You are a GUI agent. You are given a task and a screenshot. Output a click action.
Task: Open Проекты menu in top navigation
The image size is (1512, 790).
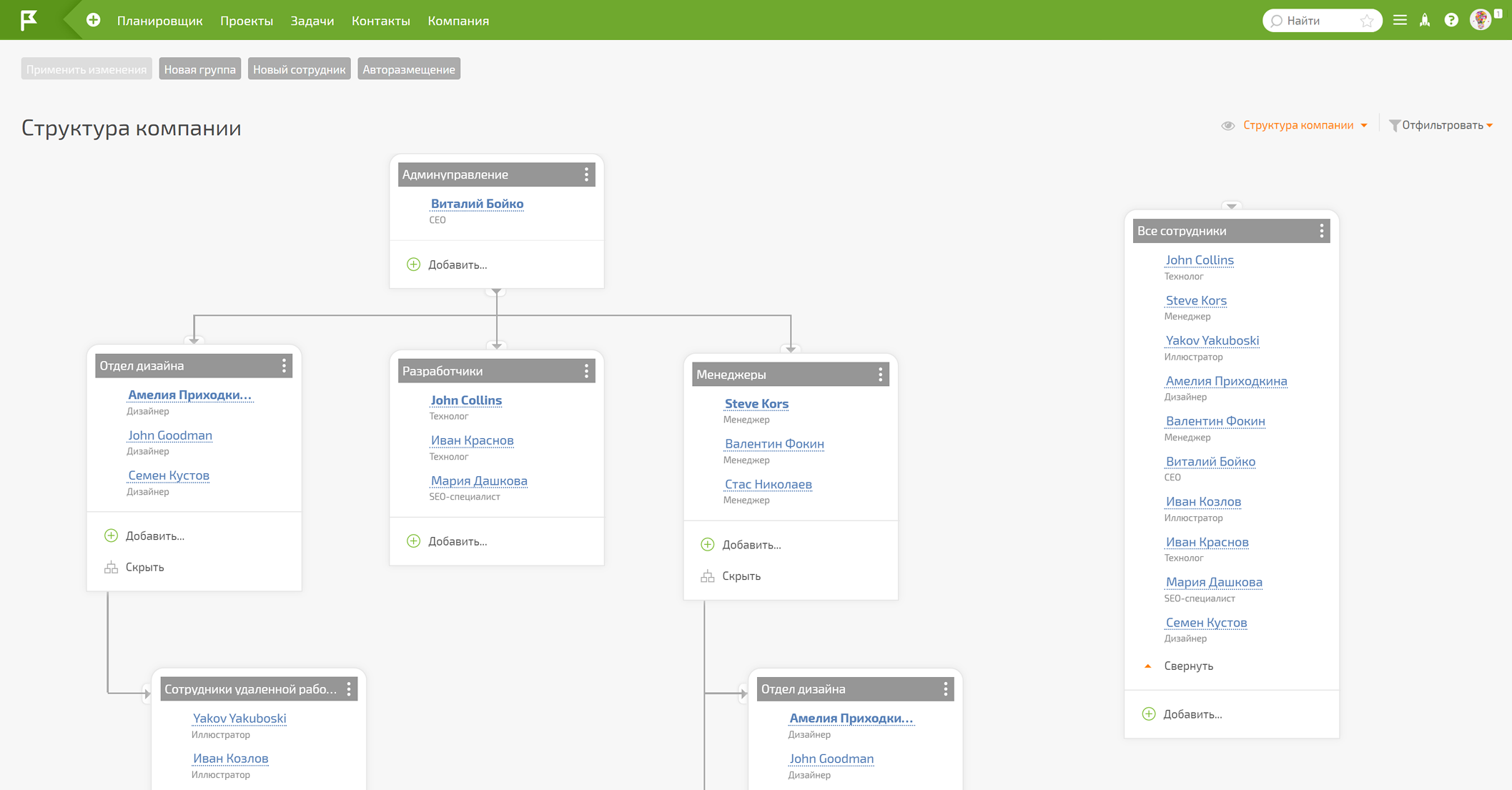point(247,21)
